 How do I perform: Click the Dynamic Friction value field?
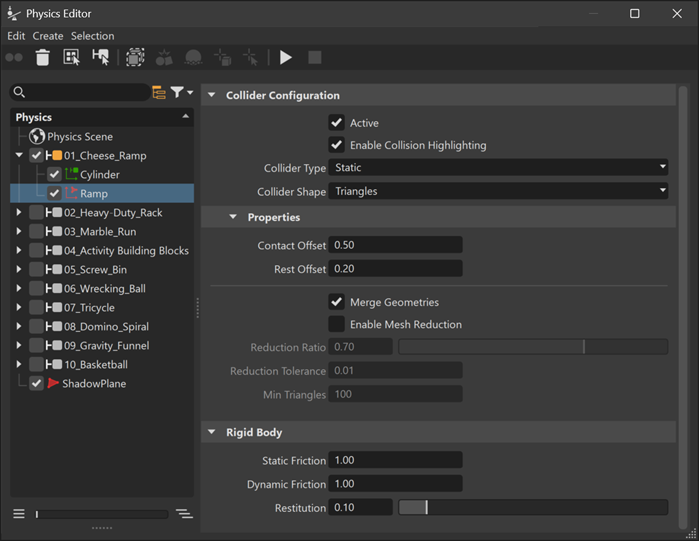click(x=395, y=484)
